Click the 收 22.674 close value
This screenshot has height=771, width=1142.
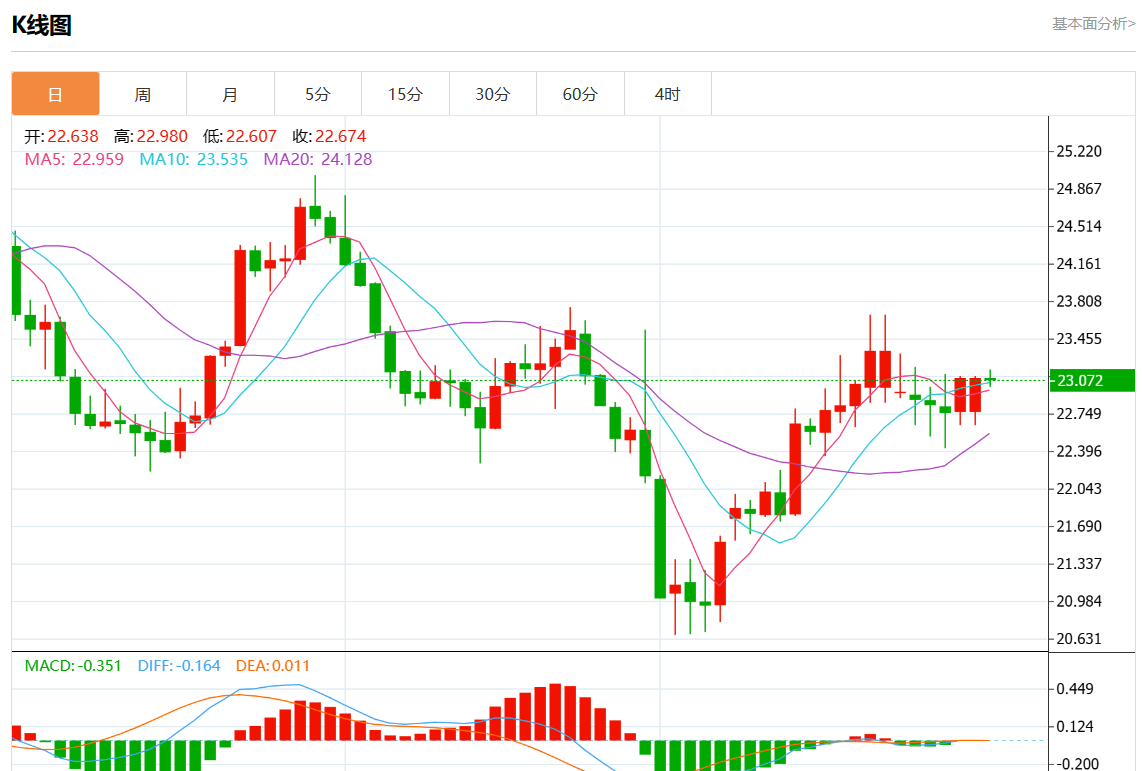point(329,136)
